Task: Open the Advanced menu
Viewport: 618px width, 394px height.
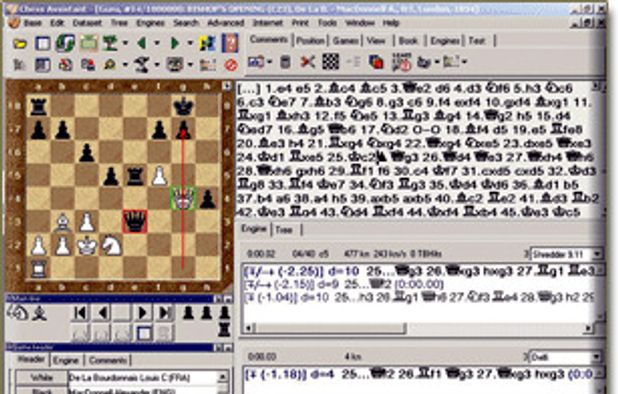Action: (226, 23)
